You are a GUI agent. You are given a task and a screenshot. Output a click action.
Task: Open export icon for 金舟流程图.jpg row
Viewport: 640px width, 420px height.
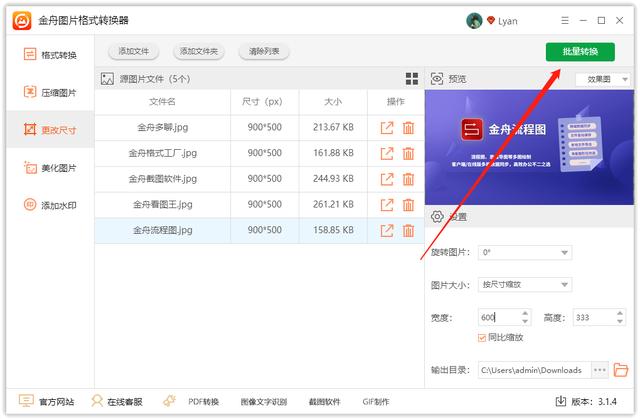pos(387,231)
